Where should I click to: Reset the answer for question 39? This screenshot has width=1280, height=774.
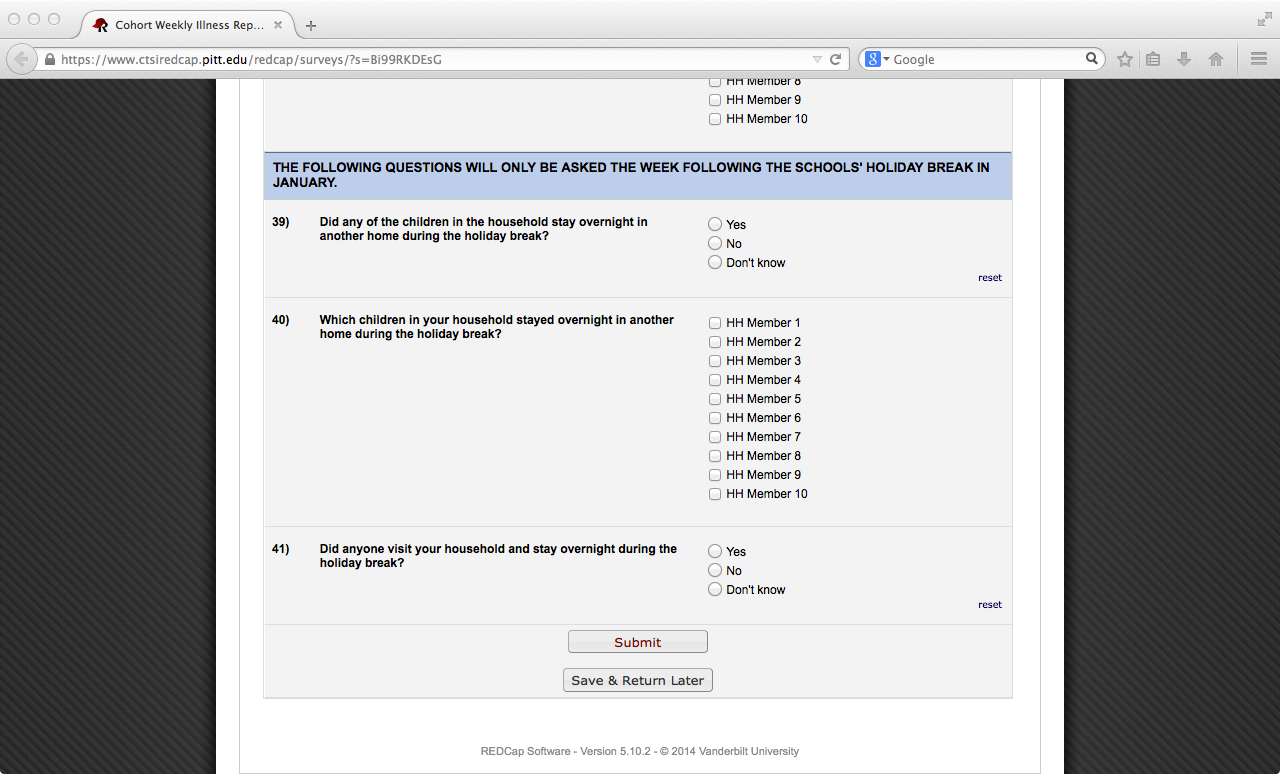pyautogui.click(x=989, y=278)
